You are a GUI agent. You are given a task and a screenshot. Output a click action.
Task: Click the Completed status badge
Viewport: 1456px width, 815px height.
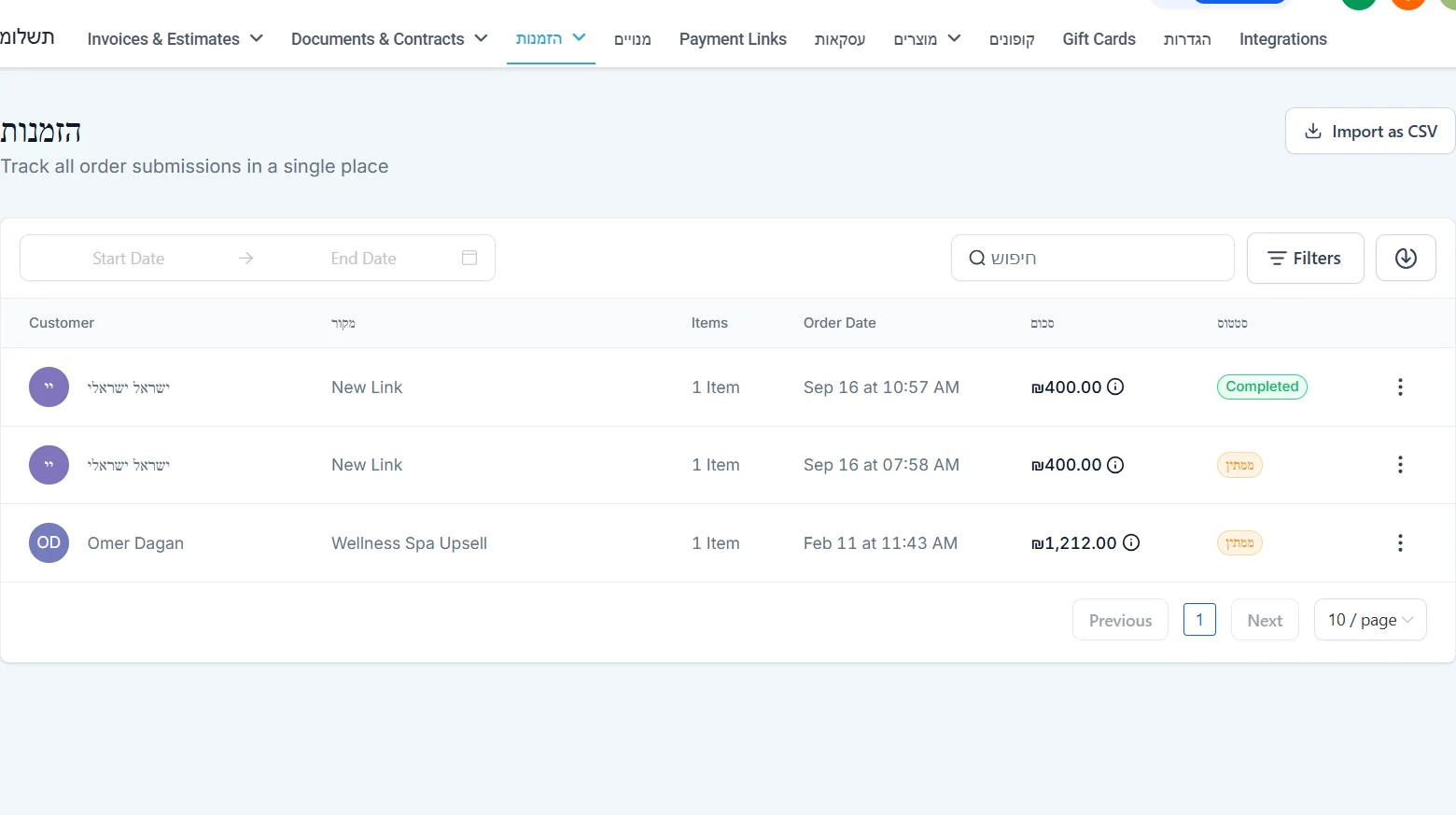[x=1262, y=386]
